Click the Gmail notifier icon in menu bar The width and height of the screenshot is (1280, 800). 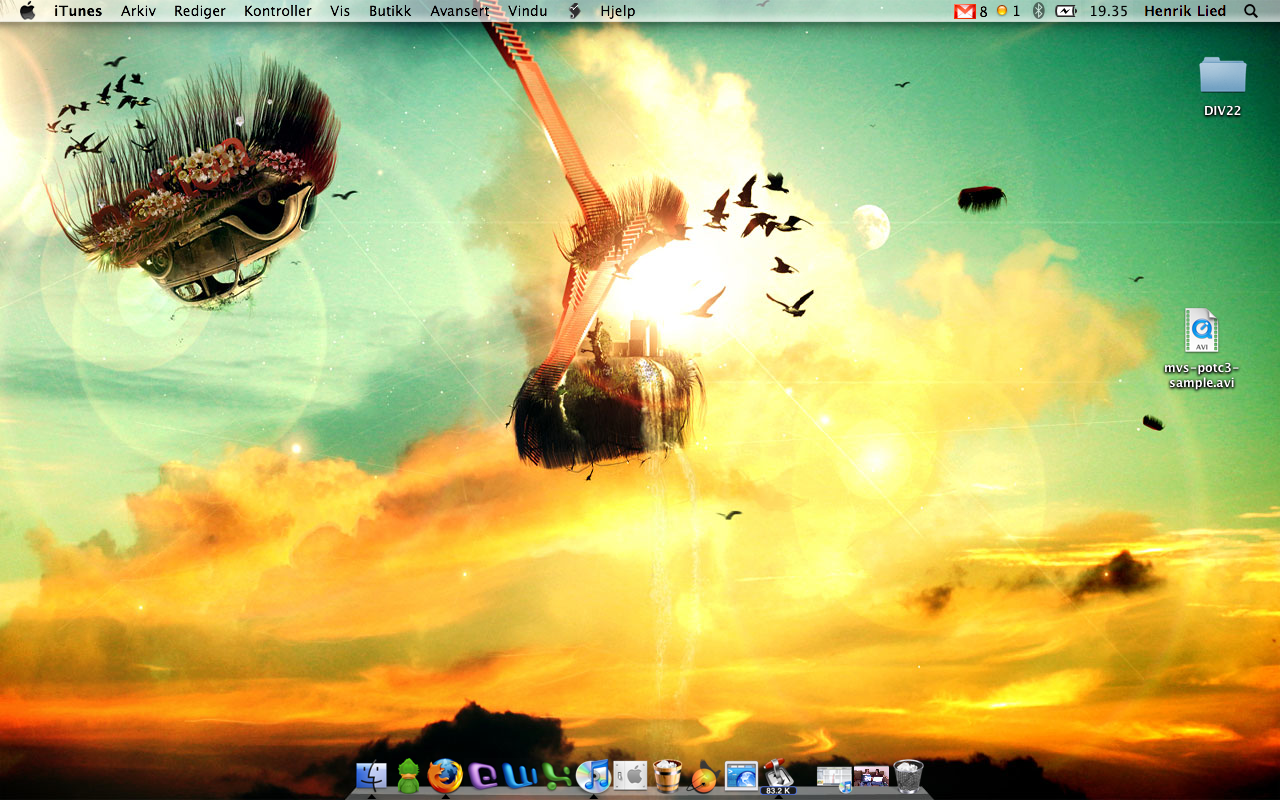pyautogui.click(x=964, y=11)
